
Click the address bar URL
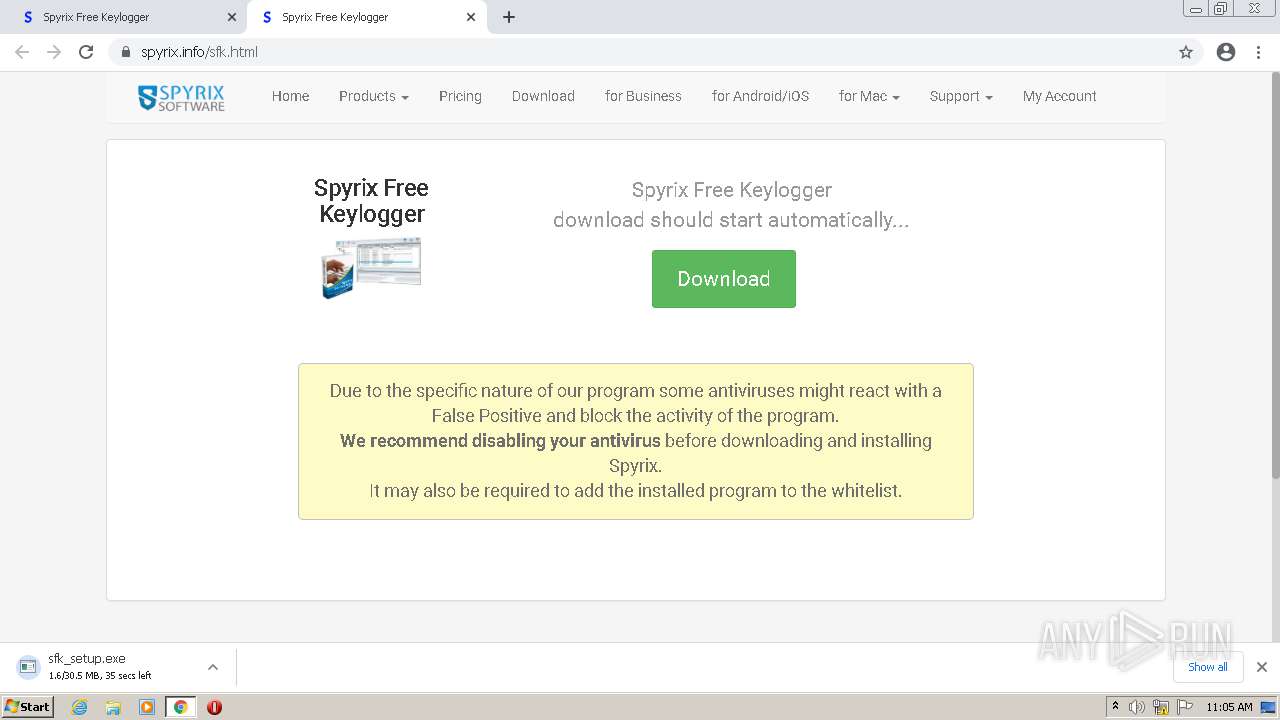click(199, 52)
